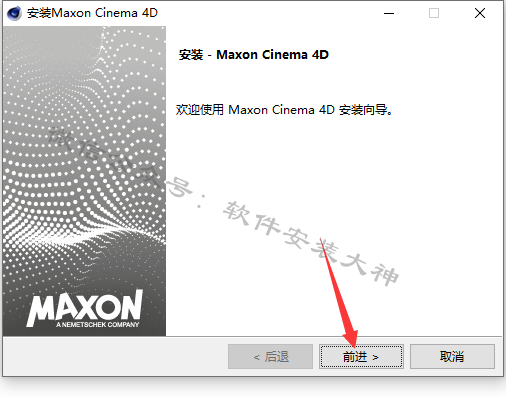
Task: Click the 微信公众号 watermark over the banner
Action: click(120, 162)
